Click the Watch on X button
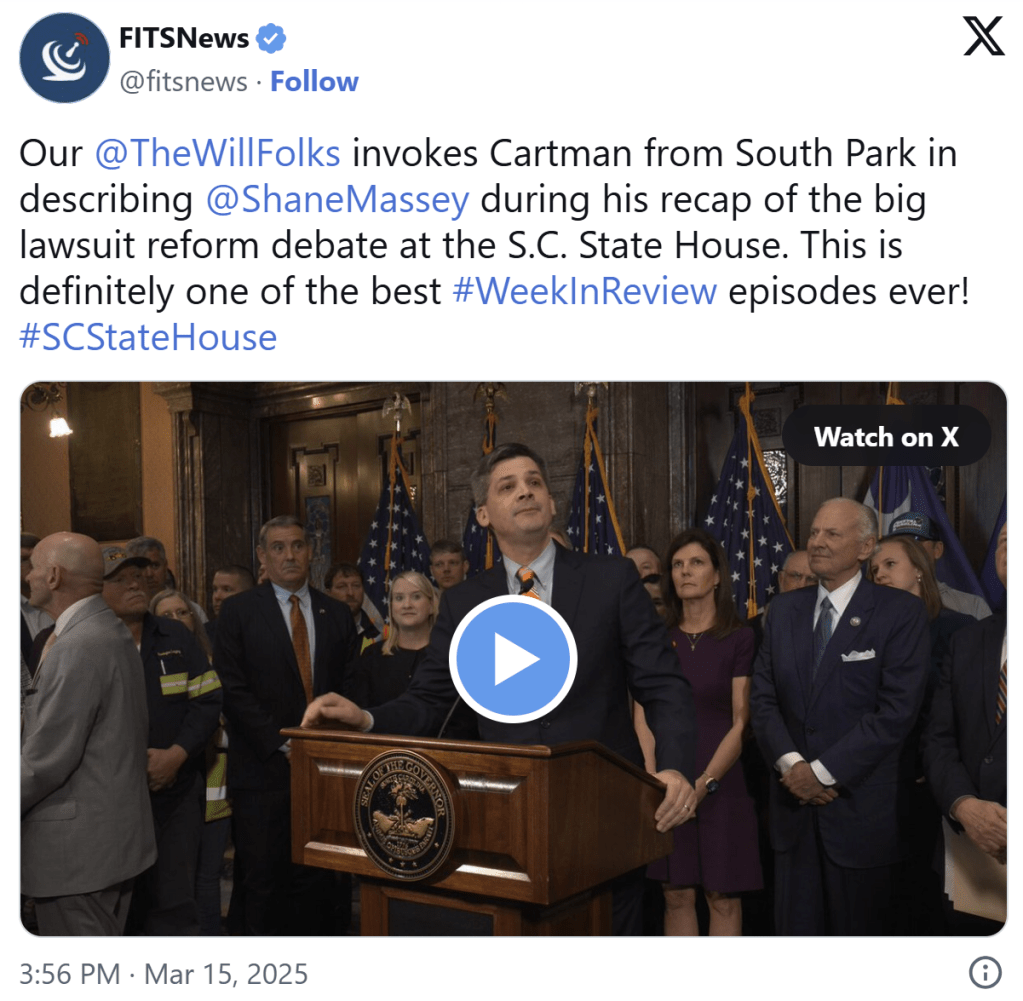Viewport: 1023px width, 1001px height. [x=886, y=437]
